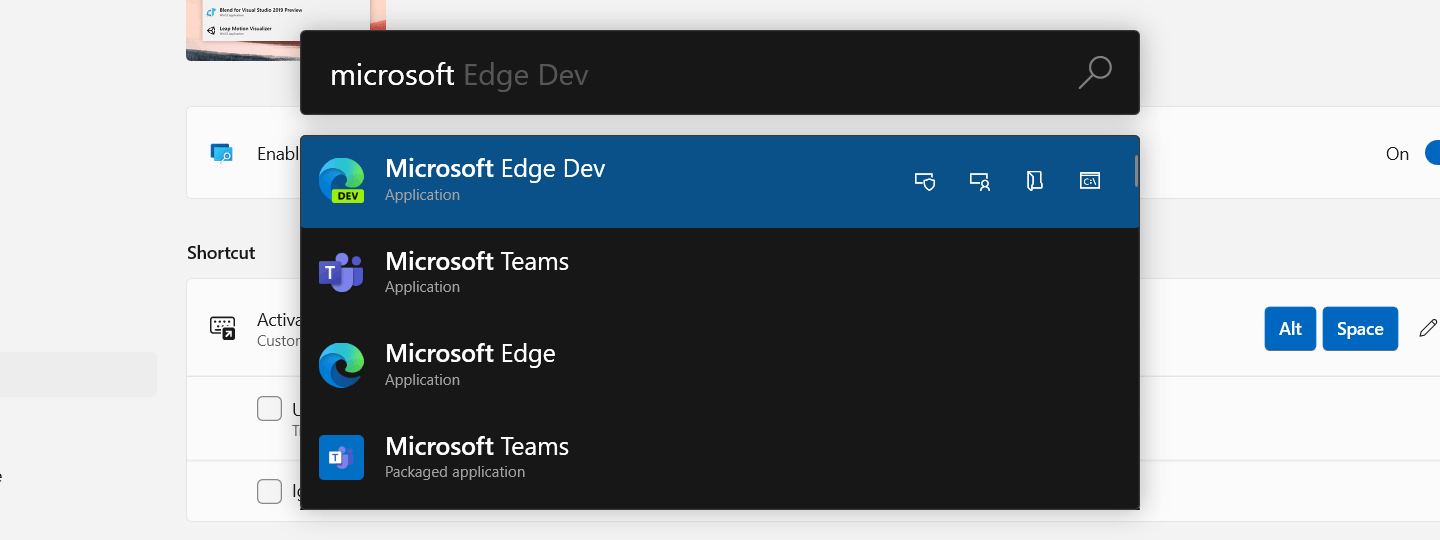
Task: Click the Alt shortcut key button
Action: (1290, 329)
